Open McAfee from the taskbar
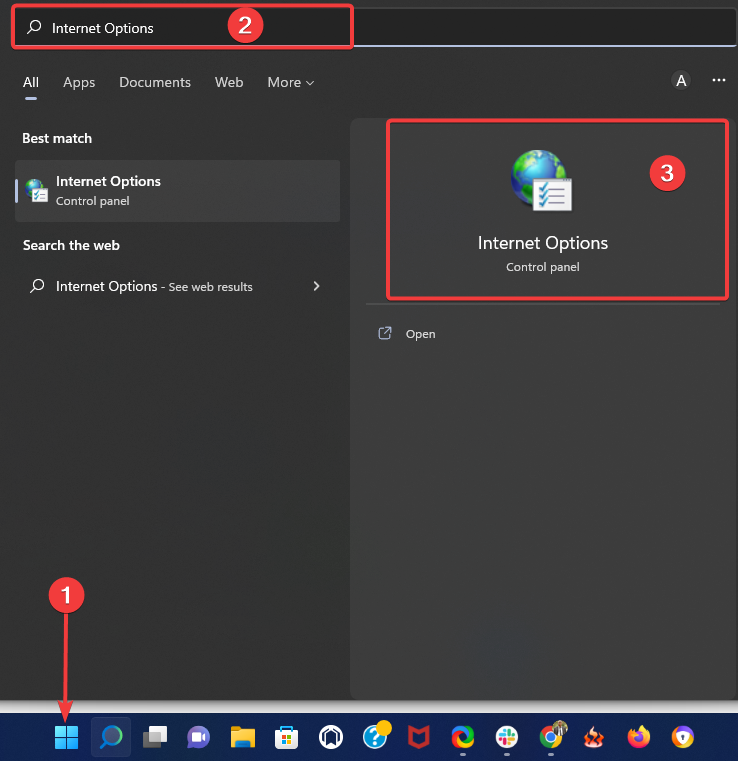Image resolution: width=738 pixels, height=761 pixels. point(418,738)
